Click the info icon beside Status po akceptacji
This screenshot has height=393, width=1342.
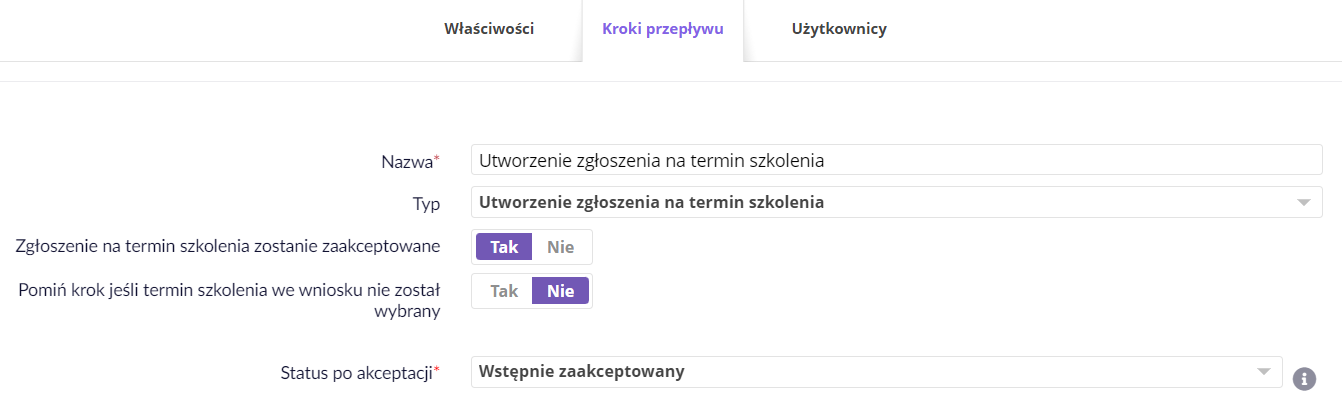(x=1303, y=379)
